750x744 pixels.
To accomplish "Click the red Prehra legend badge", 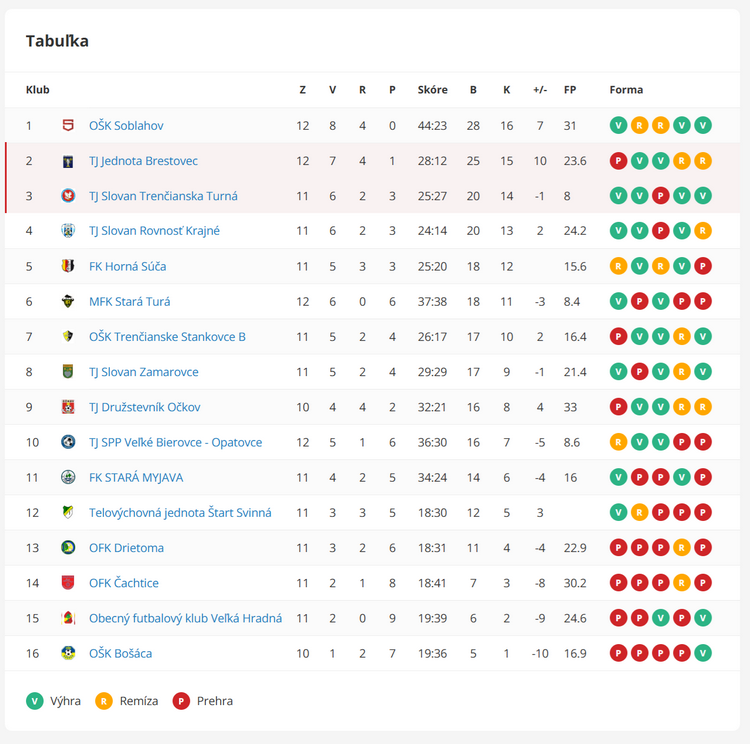I will (x=181, y=701).
